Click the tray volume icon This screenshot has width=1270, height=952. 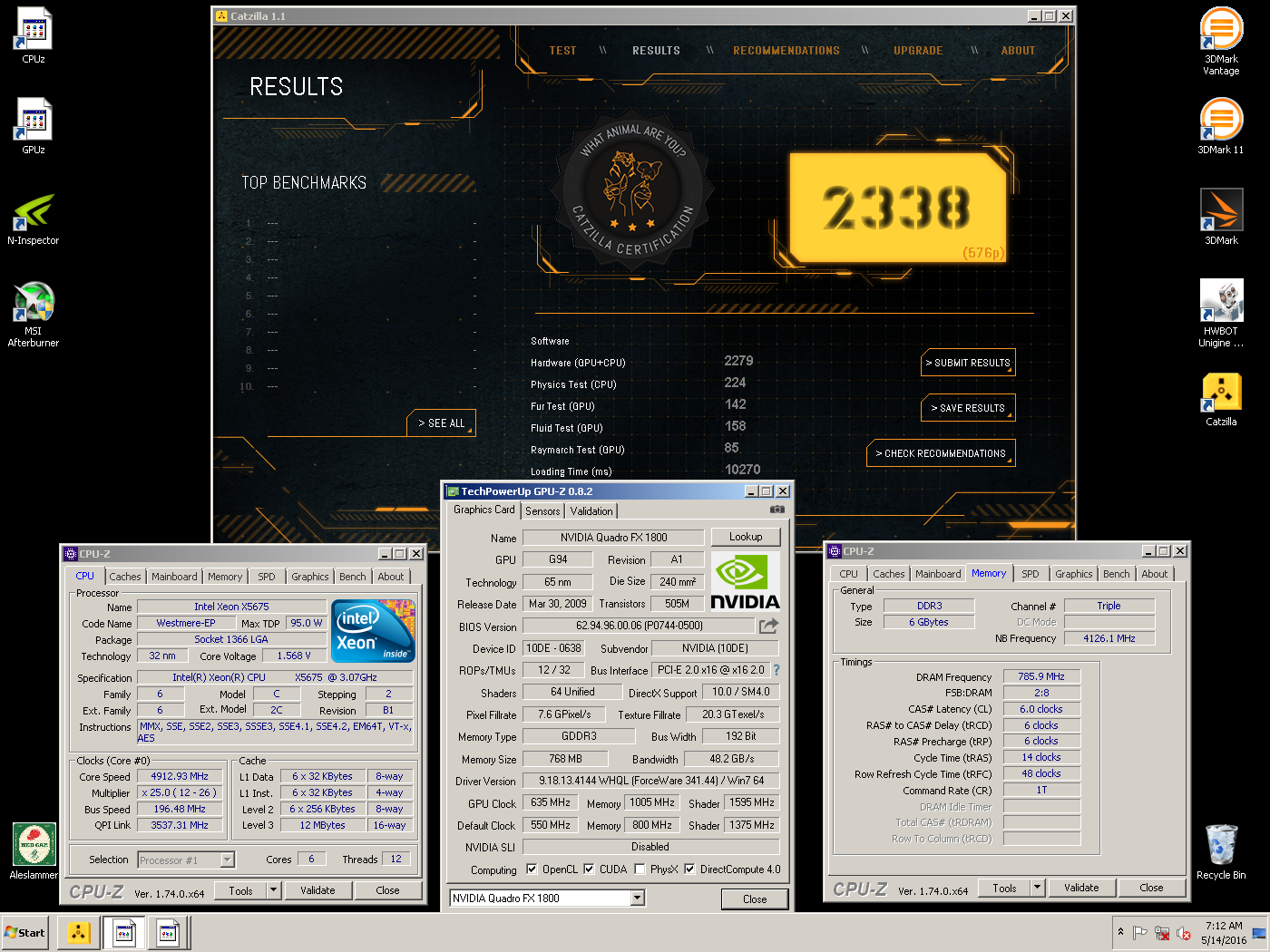1184,933
